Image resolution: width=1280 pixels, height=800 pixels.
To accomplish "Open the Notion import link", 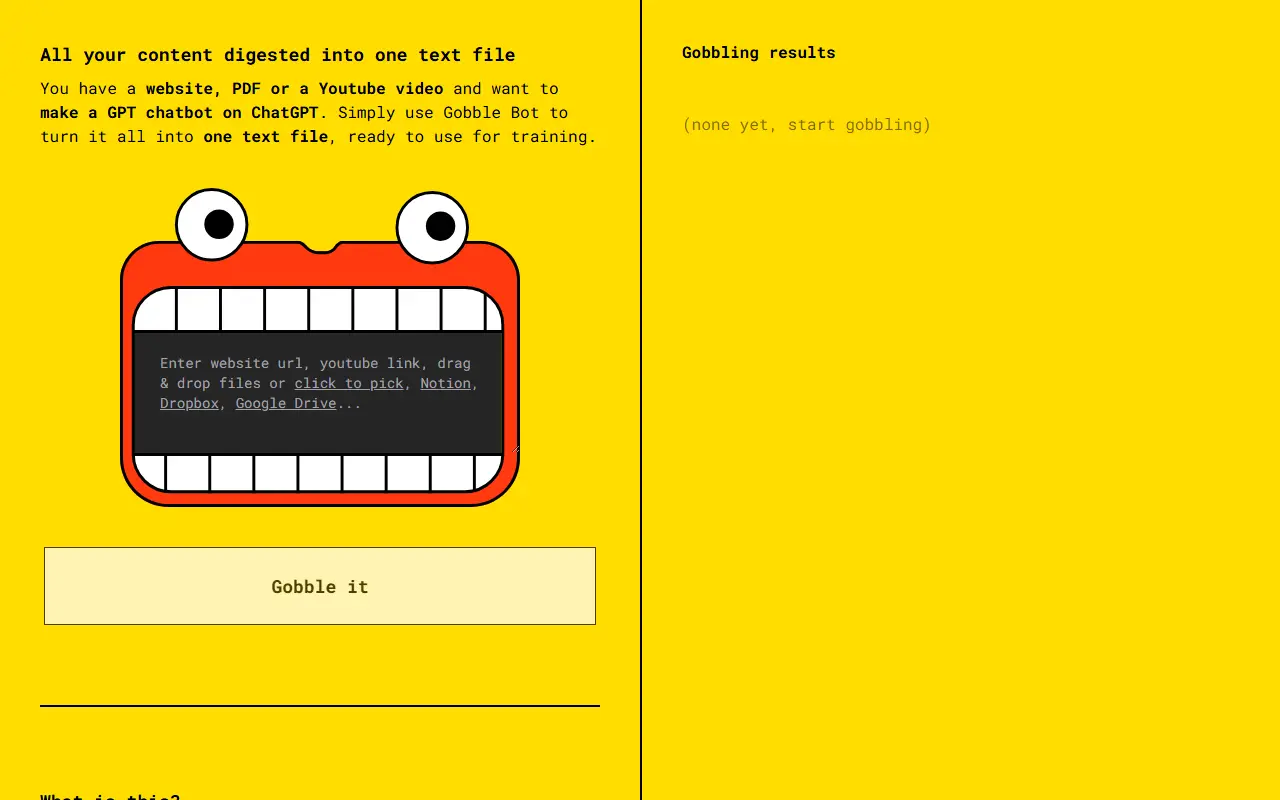I will point(445,383).
